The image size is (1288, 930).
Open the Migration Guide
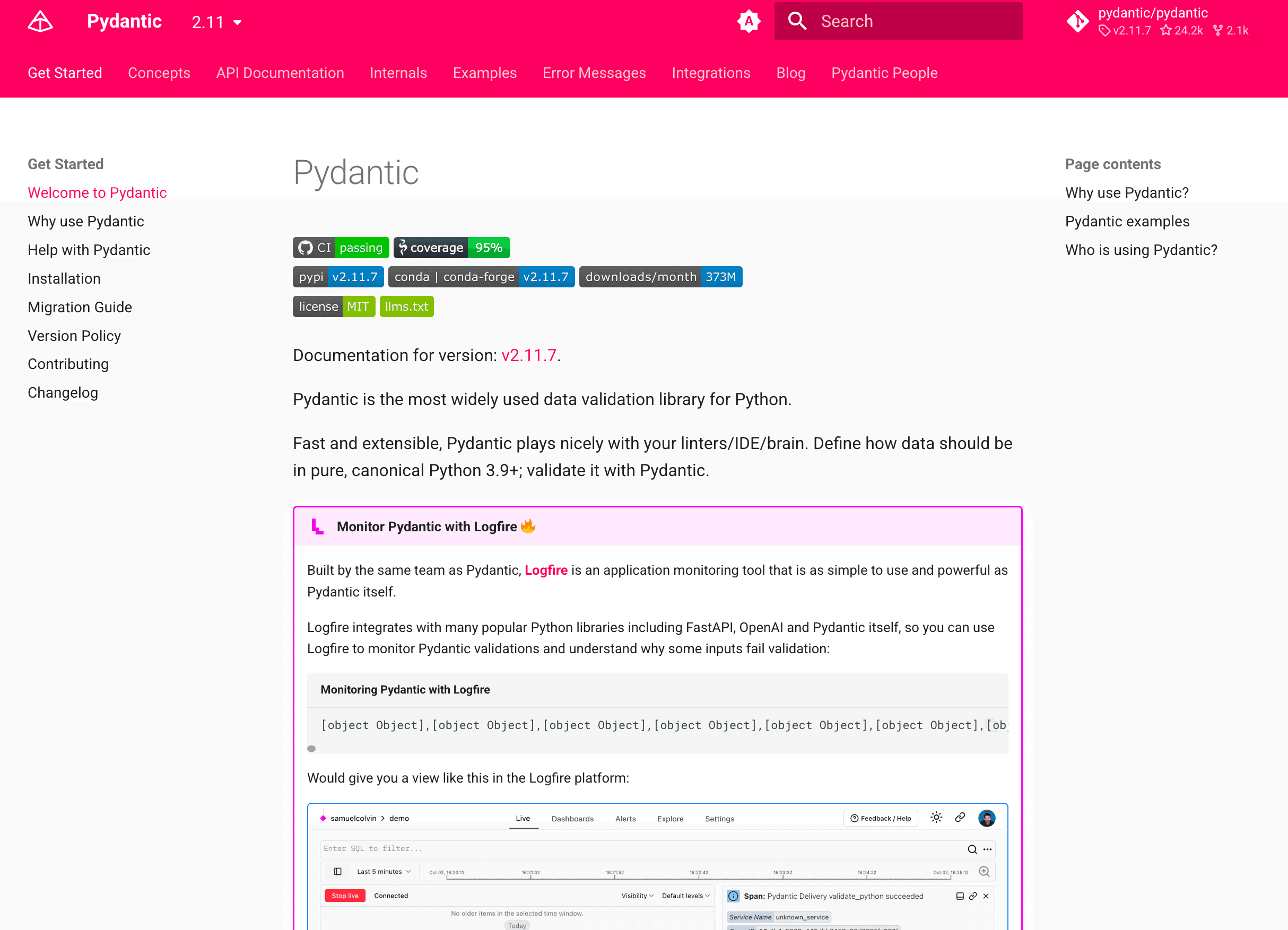[80, 307]
